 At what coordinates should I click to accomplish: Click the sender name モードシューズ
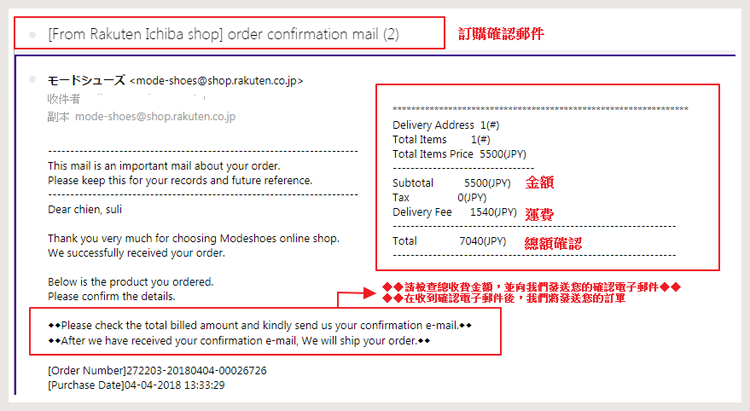(x=86, y=80)
